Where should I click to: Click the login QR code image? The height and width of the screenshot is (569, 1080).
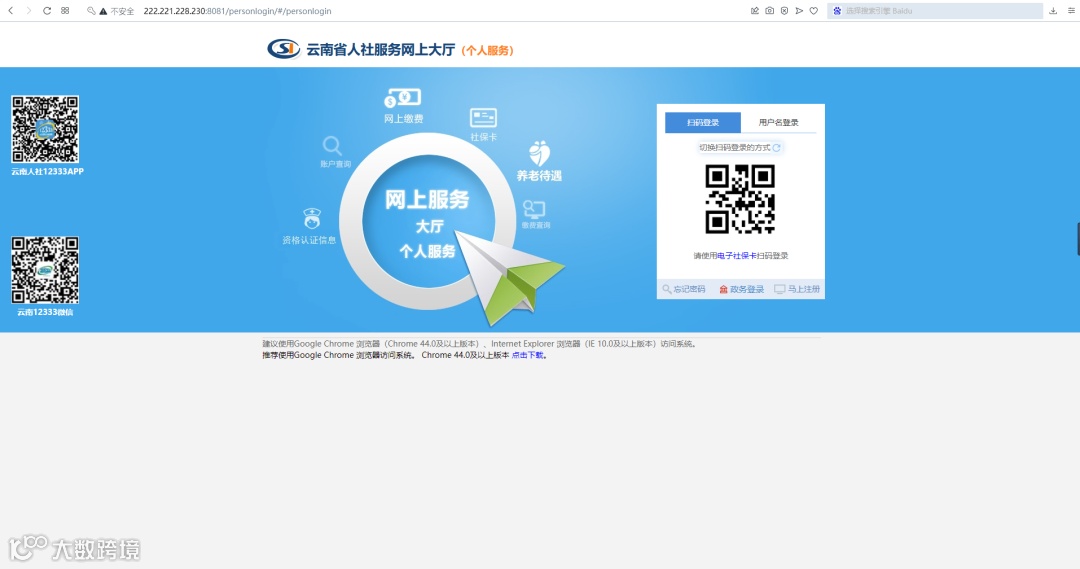[x=740, y=200]
